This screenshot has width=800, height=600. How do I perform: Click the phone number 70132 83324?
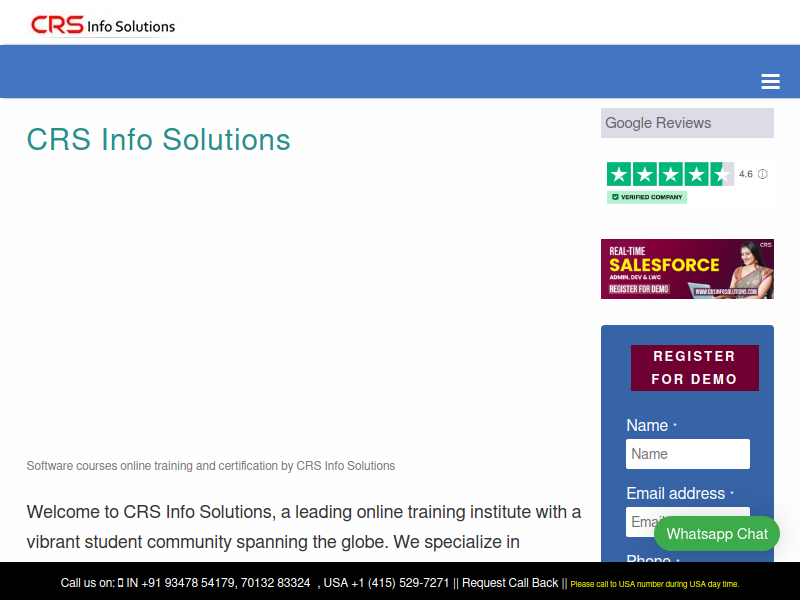pyautogui.click(x=275, y=583)
